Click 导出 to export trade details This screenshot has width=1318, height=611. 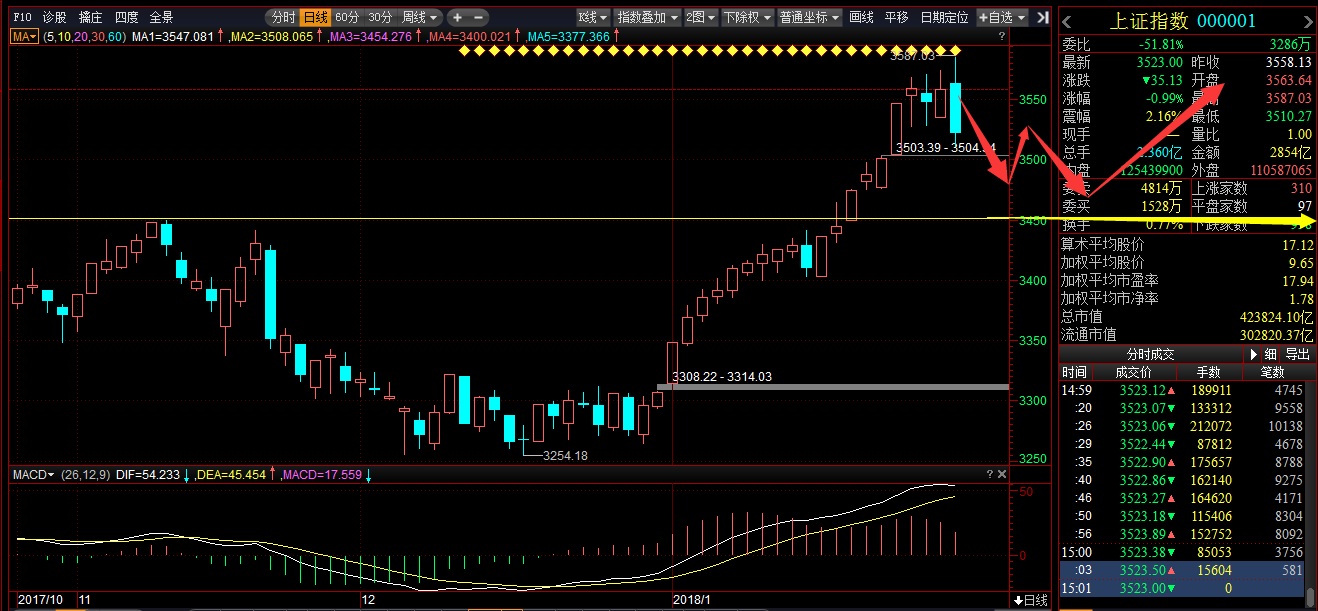coord(1297,354)
